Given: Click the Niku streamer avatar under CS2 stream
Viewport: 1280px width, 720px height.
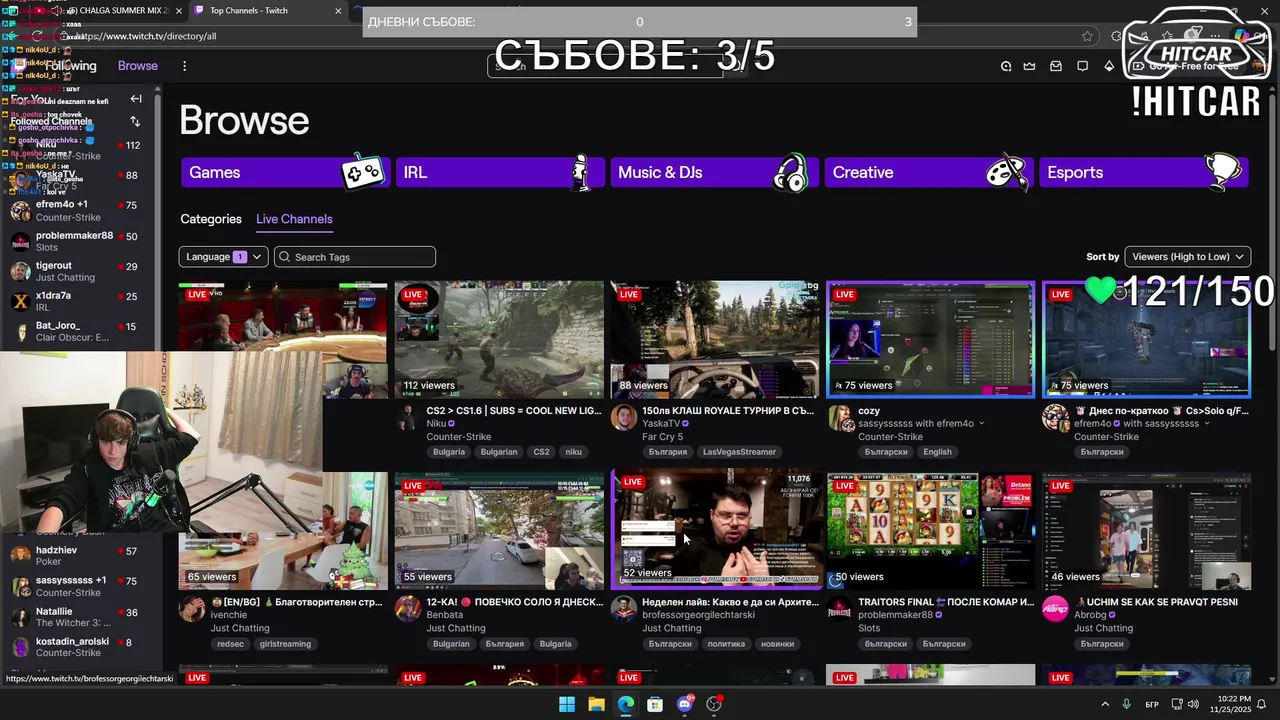Looking at the screenshot, I should 408,418.
